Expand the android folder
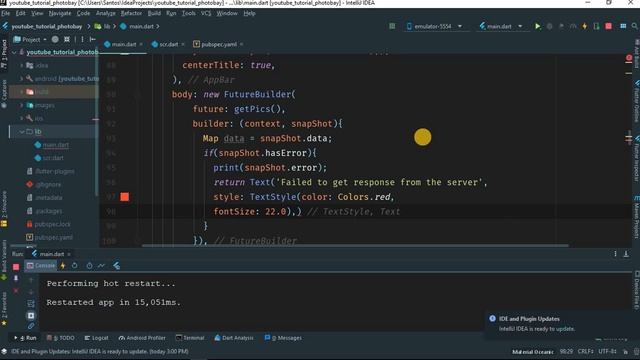Viewport: 640px width, 360px height. point(22,78)
